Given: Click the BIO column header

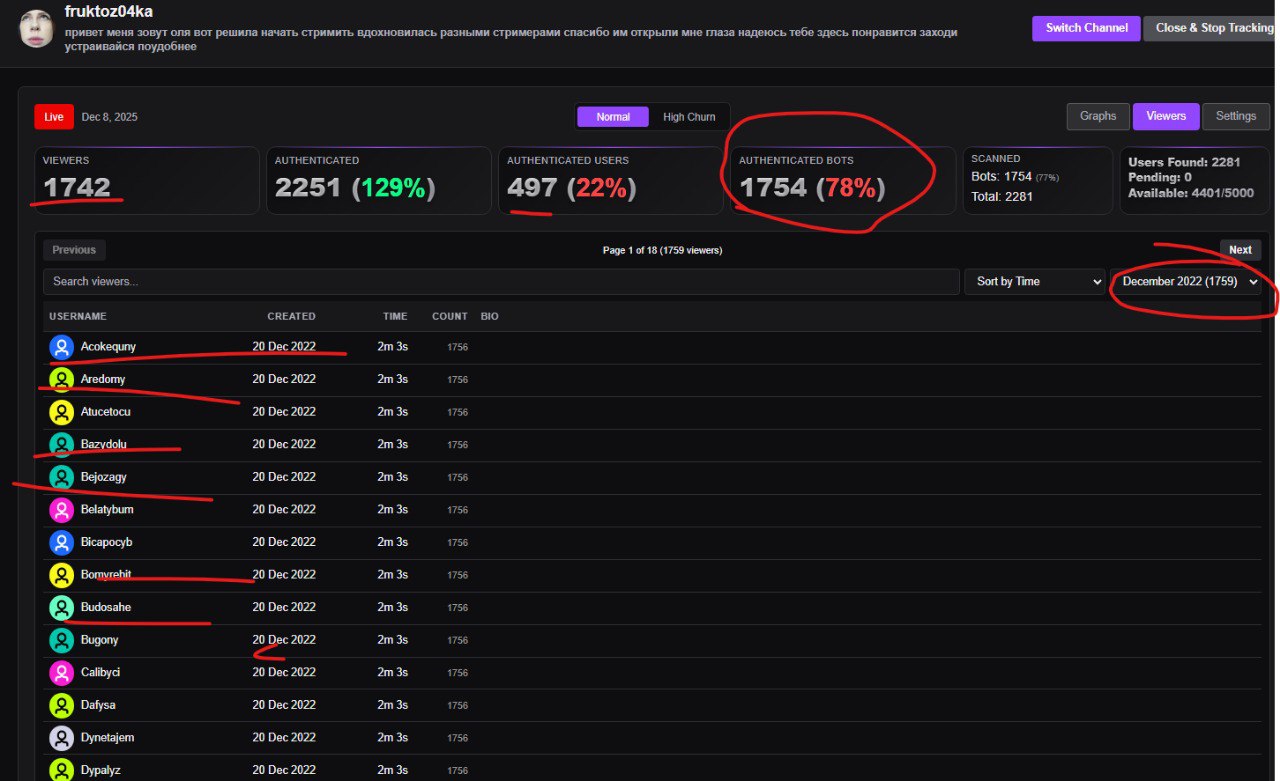Looking at the screenshot, I should [x=490, y=316].
